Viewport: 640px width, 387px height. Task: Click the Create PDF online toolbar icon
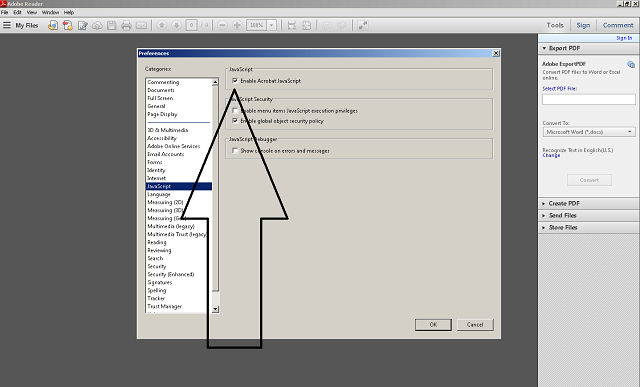(x=68, y=25)
